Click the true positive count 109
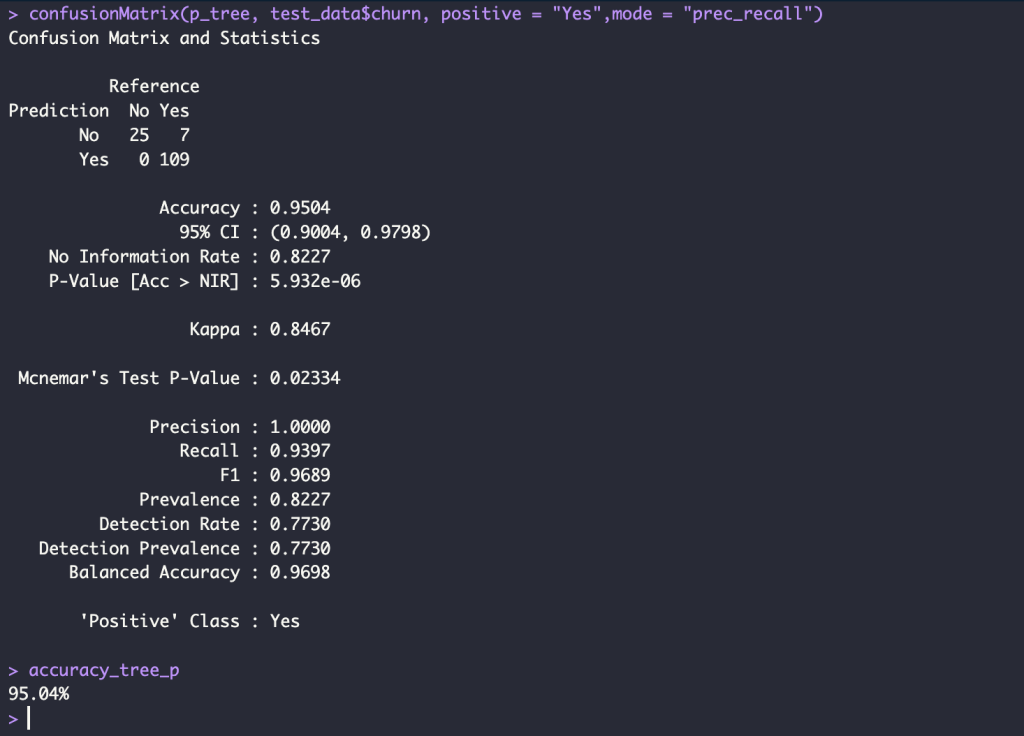Screen dimensions: 1024x736 pos(174,159)
